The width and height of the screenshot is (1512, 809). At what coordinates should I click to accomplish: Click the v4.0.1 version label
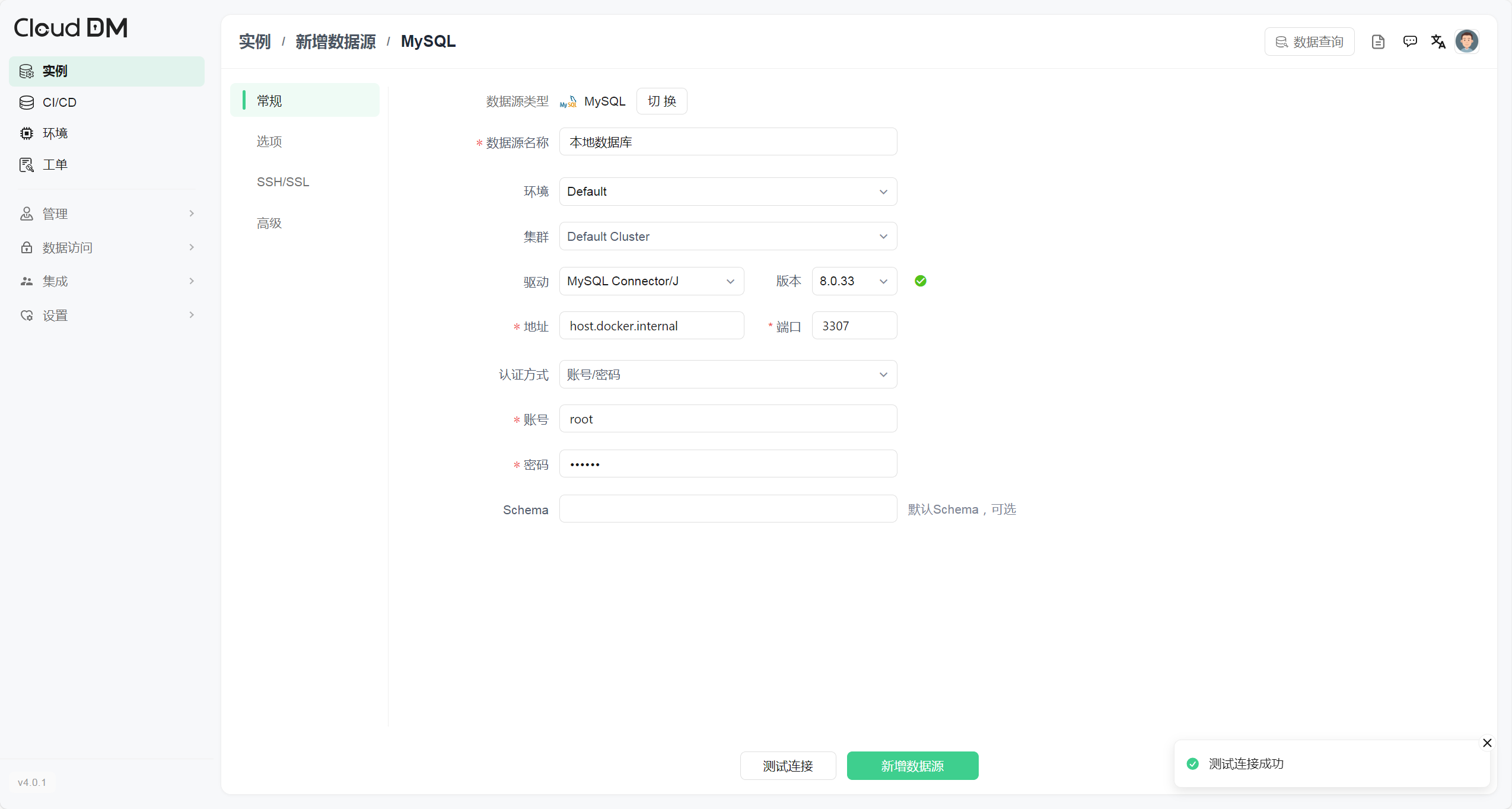pyautogui.click(x=32, y=783)
